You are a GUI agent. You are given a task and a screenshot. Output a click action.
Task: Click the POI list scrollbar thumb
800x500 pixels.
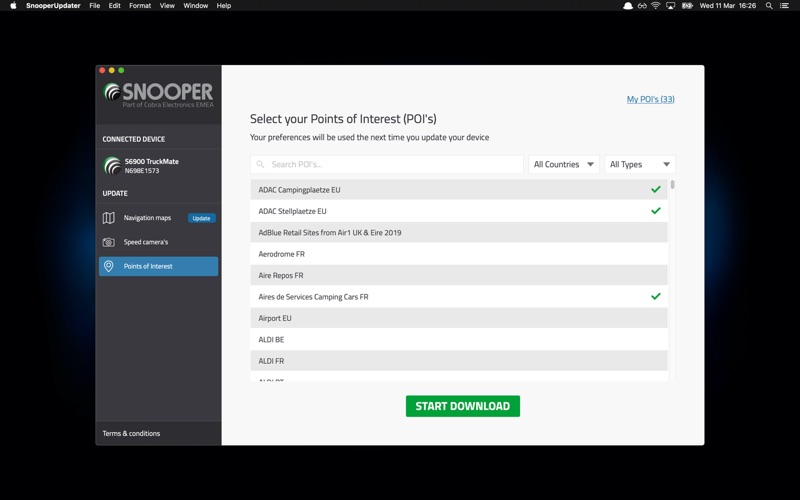(672, 184)
